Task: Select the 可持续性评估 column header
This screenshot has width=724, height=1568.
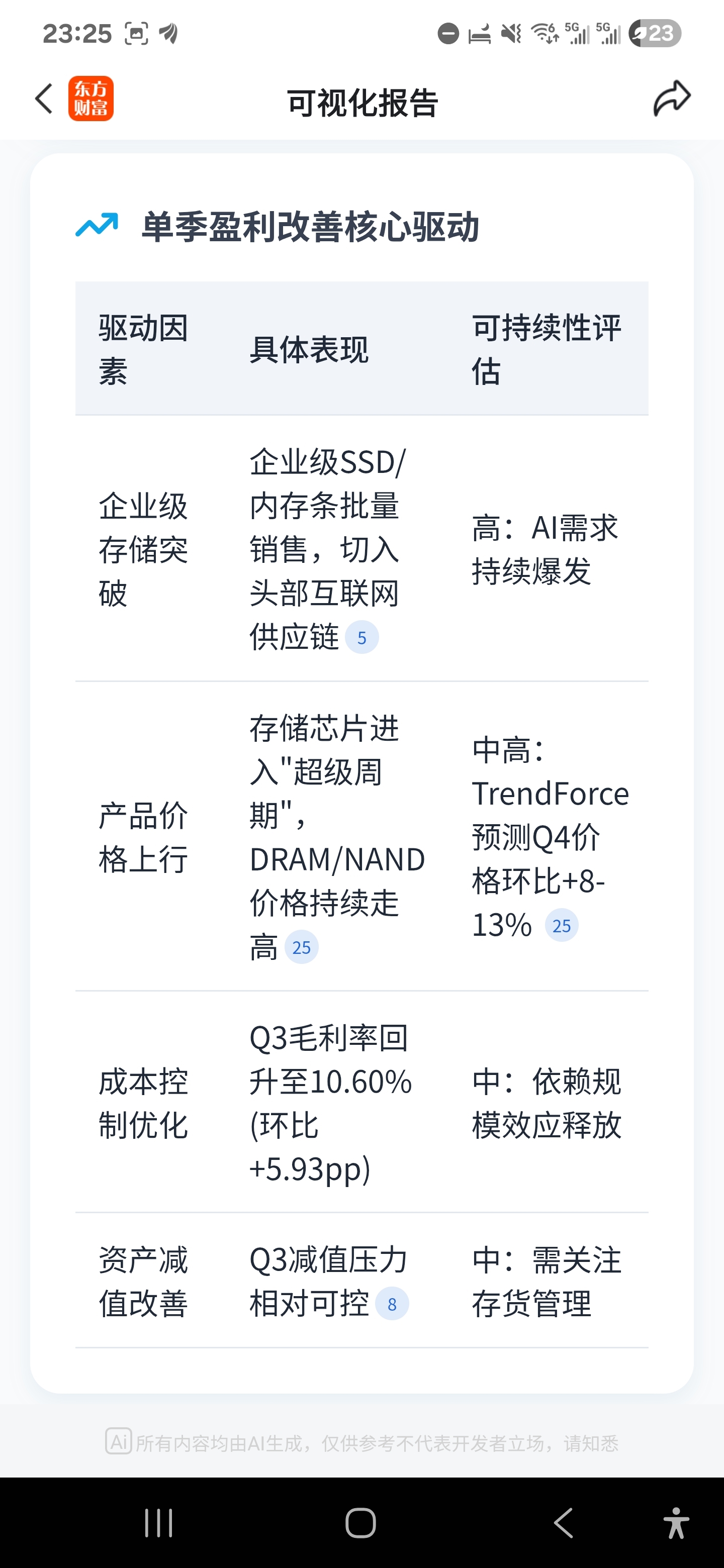Action: point(546,349)
